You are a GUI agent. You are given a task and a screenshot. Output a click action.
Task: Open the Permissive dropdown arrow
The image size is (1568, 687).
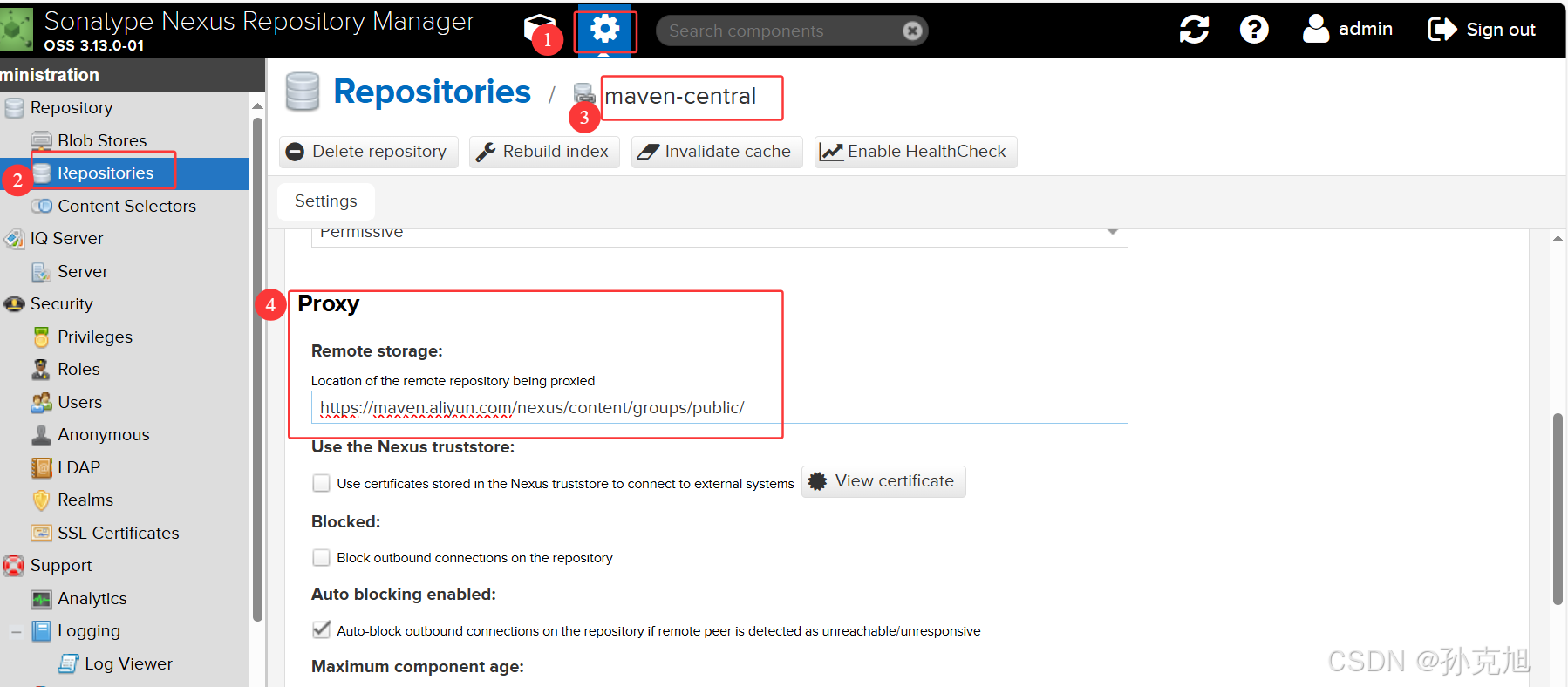[x=1113, y=232]
